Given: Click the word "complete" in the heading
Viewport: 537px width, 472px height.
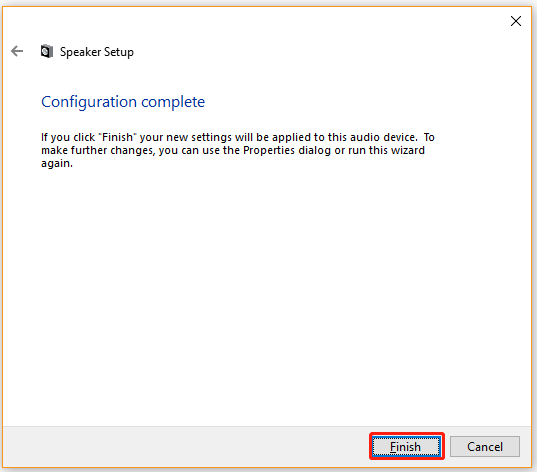Looking at the screenshot, I should pos(173,102).
